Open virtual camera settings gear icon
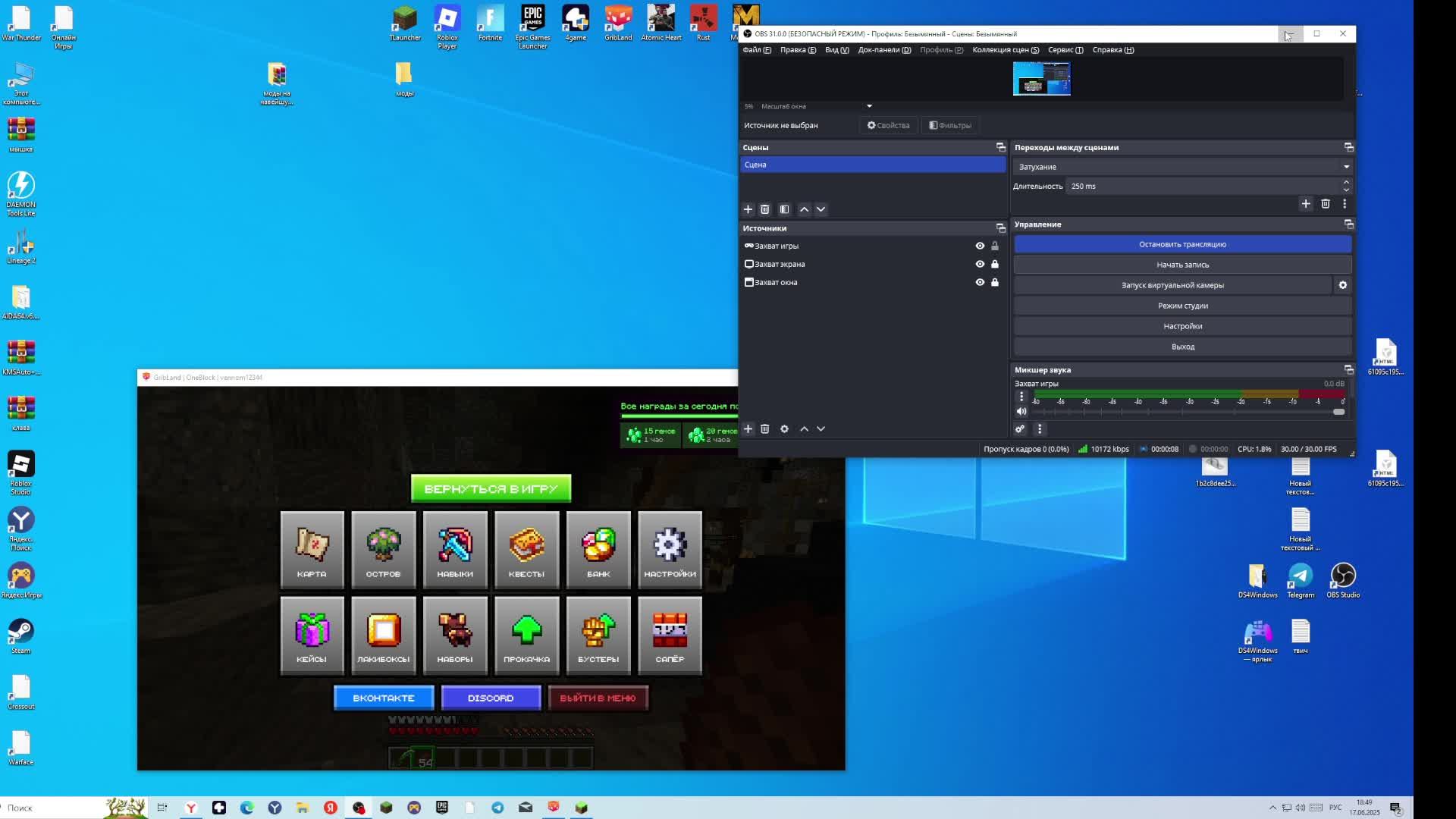Screen dimensions: 1456x819 [1342, 285]
